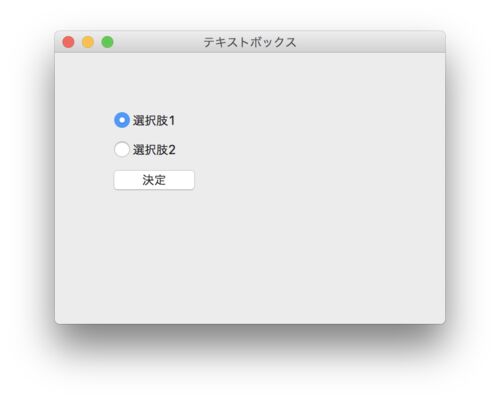The width and height of the screenshot is (500, 402).
Task: Choose the unselected white radio circle
Action: click(122, 149)
